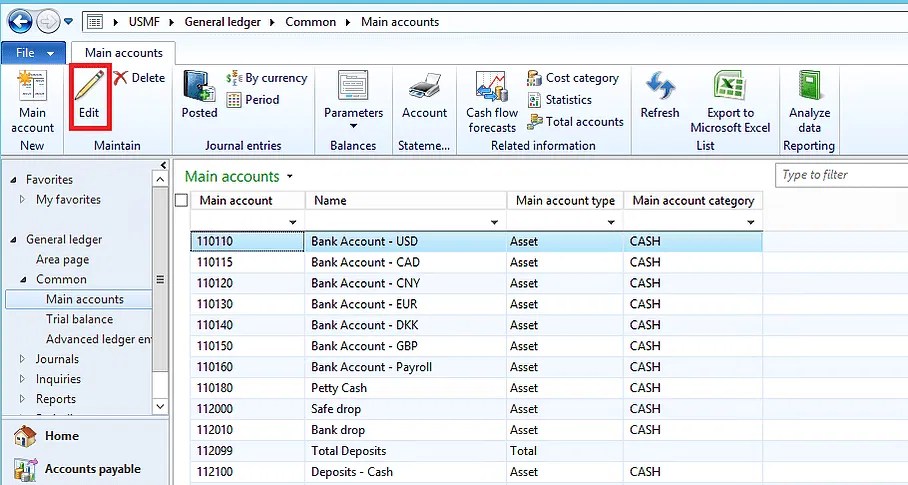Select the Main accounts ribbon tab
The width and height of the screenshot is (908, 485).
coord(123,53)
